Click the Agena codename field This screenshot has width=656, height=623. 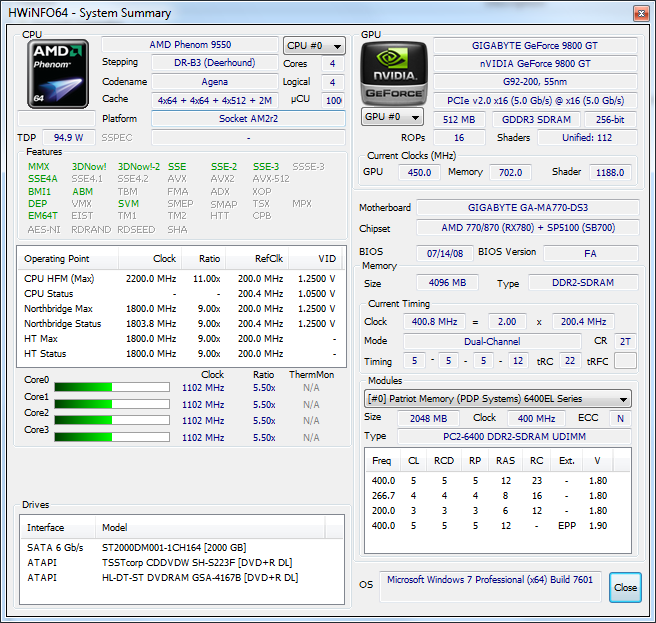215,82
